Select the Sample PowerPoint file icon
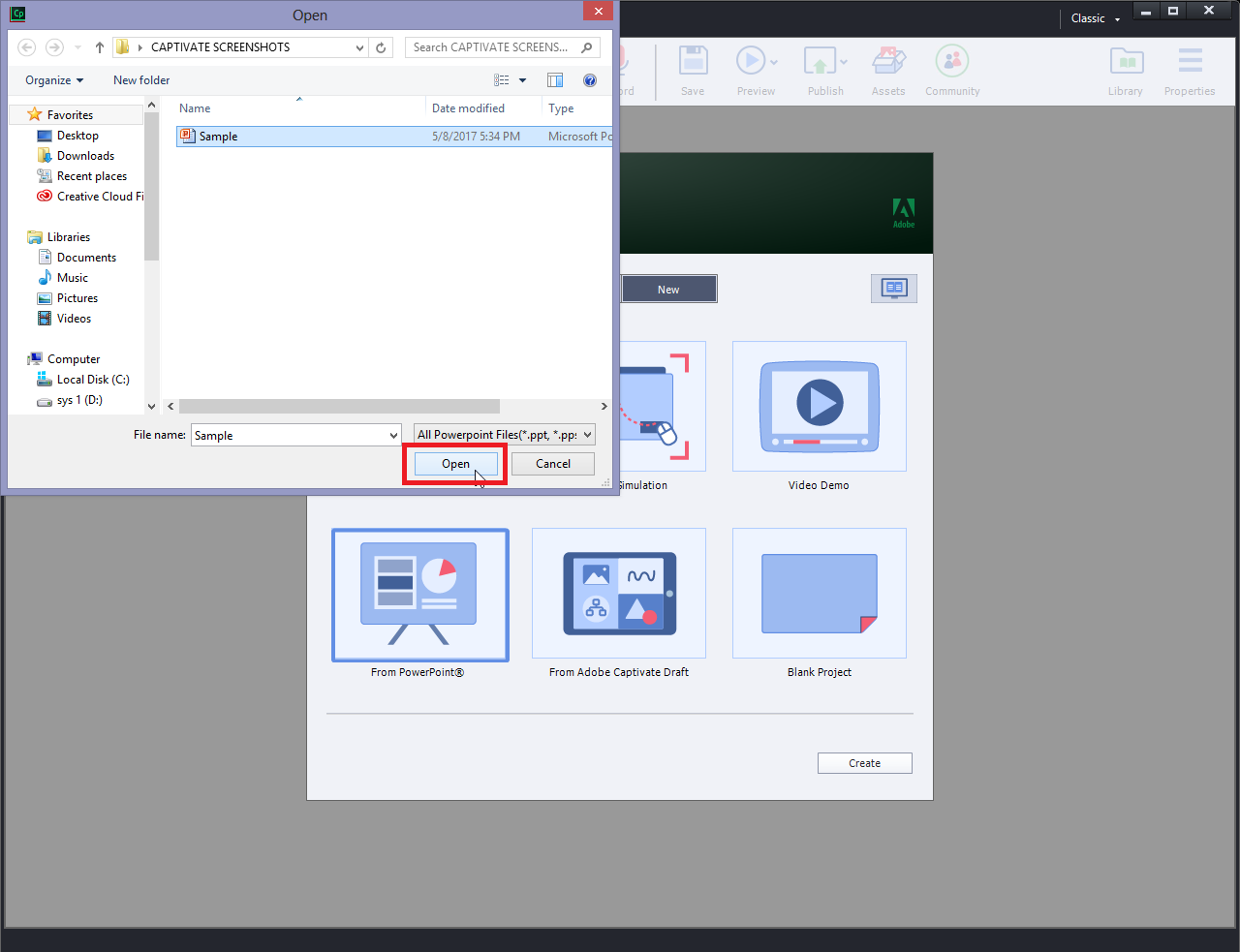The image size is (1240, 952). click(188, 137)
